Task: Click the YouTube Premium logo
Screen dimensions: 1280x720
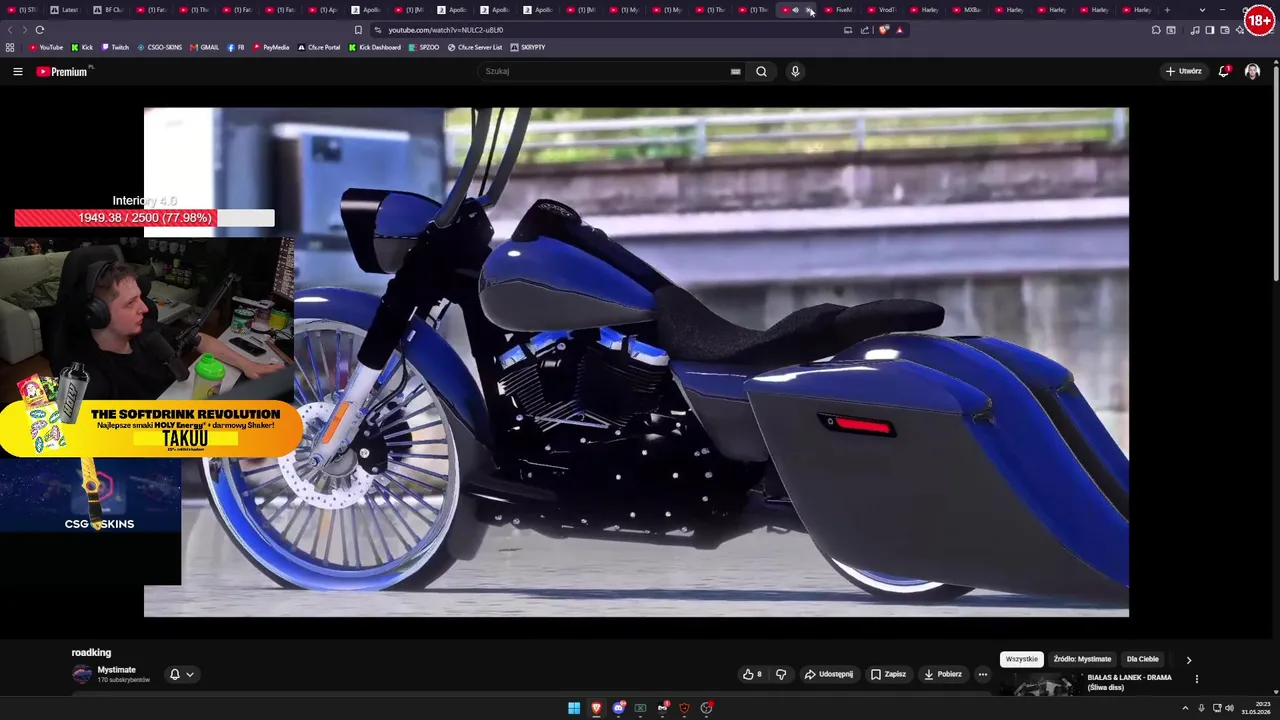Action: (63, 71)
